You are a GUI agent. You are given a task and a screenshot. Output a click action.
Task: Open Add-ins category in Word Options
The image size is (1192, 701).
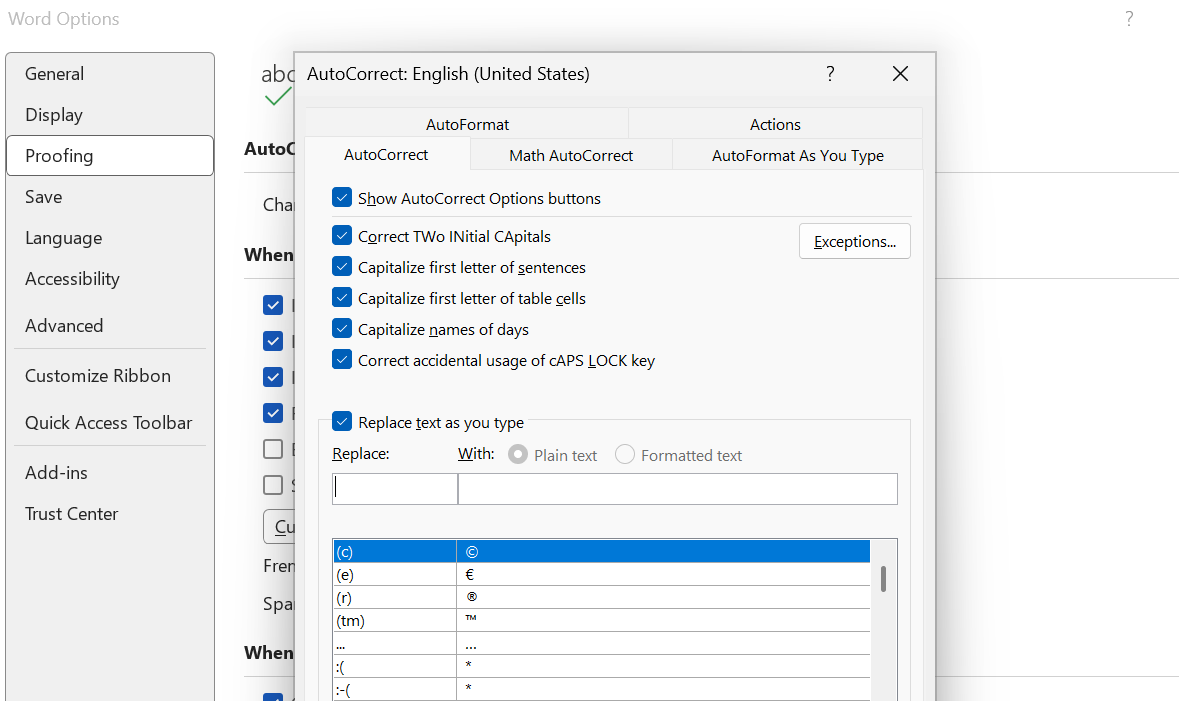pos(109,473)
